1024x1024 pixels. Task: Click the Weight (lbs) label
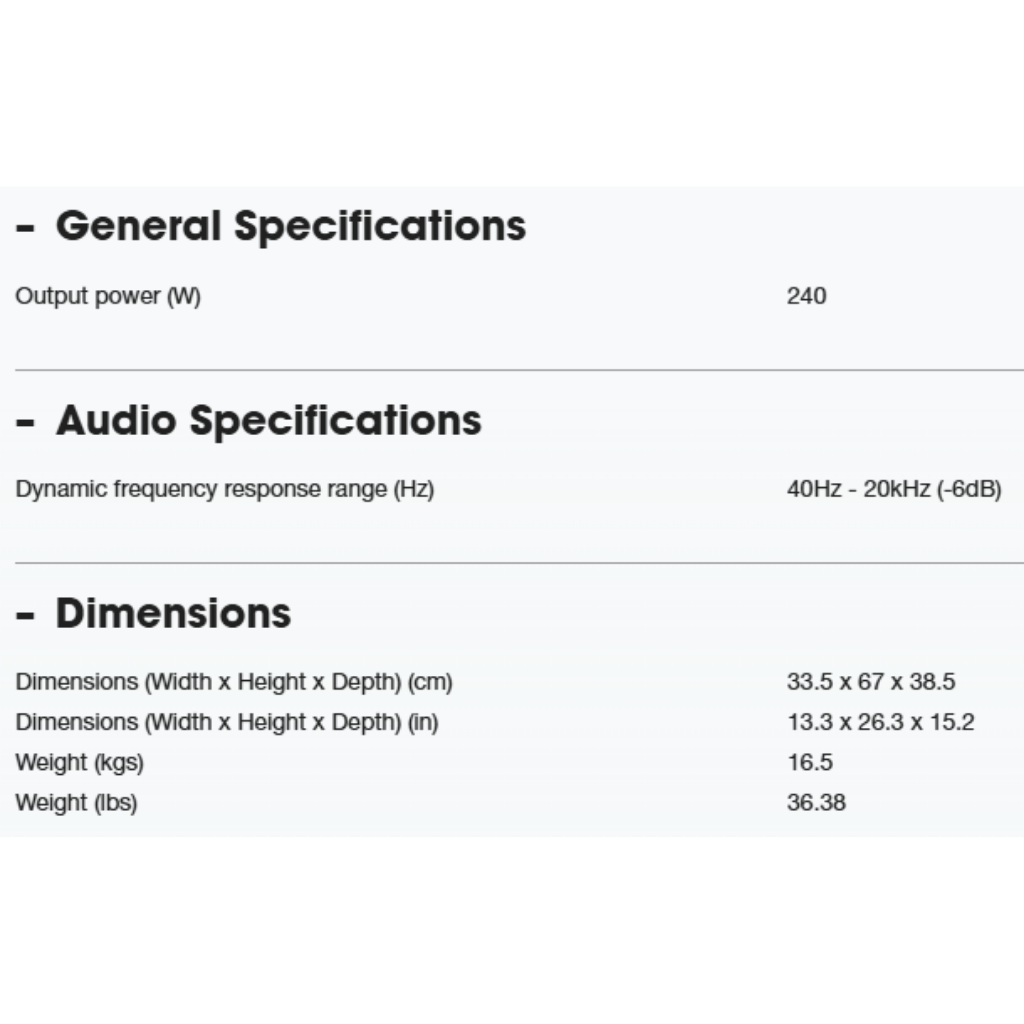(x=76, y=803)
